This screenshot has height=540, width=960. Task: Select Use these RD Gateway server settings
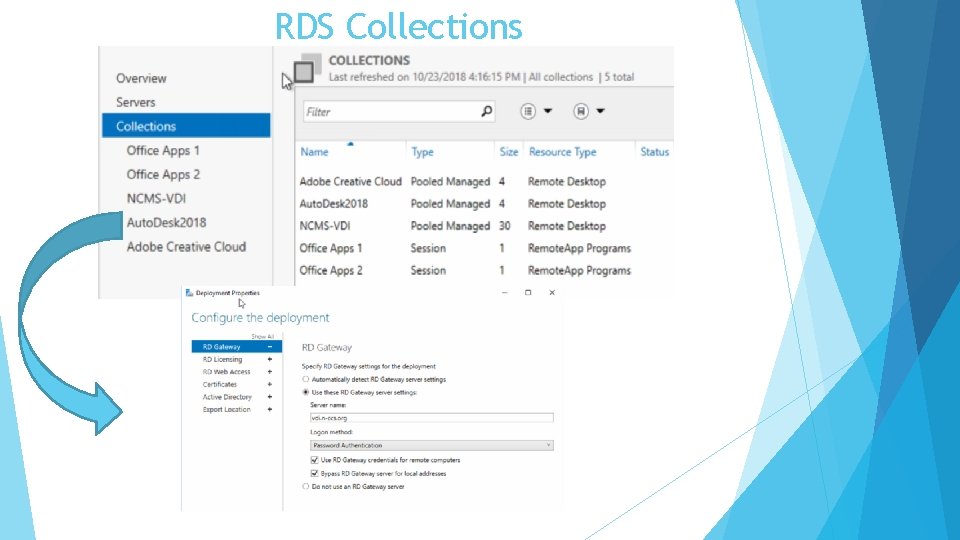tap(306, 392)
